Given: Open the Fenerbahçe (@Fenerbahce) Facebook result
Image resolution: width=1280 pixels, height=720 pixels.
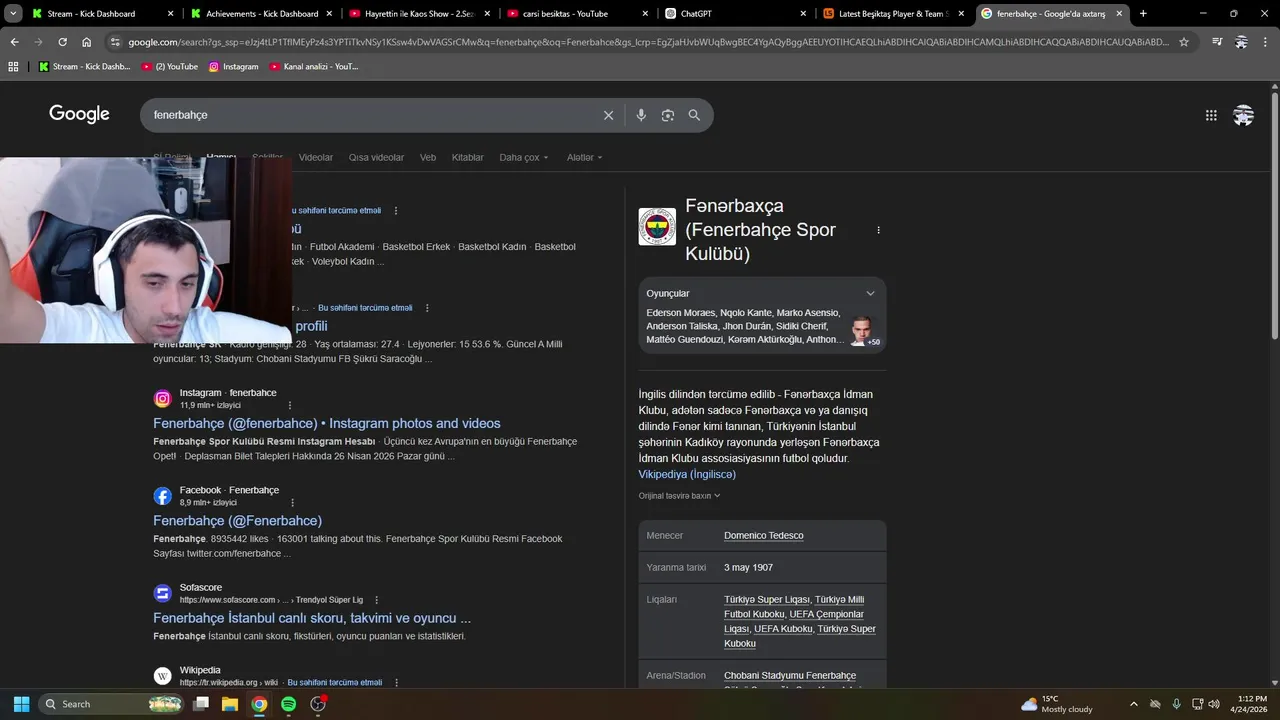Looking at the screenshot, I should coord(238,521).
